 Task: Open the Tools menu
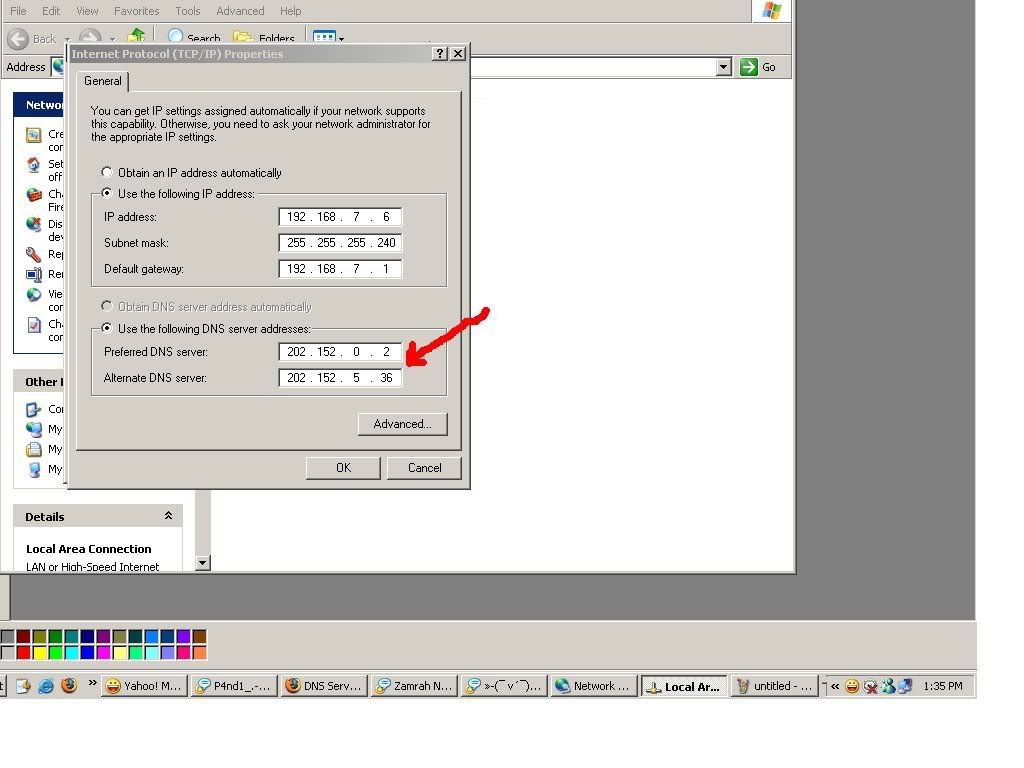click(x=187, y=11)
